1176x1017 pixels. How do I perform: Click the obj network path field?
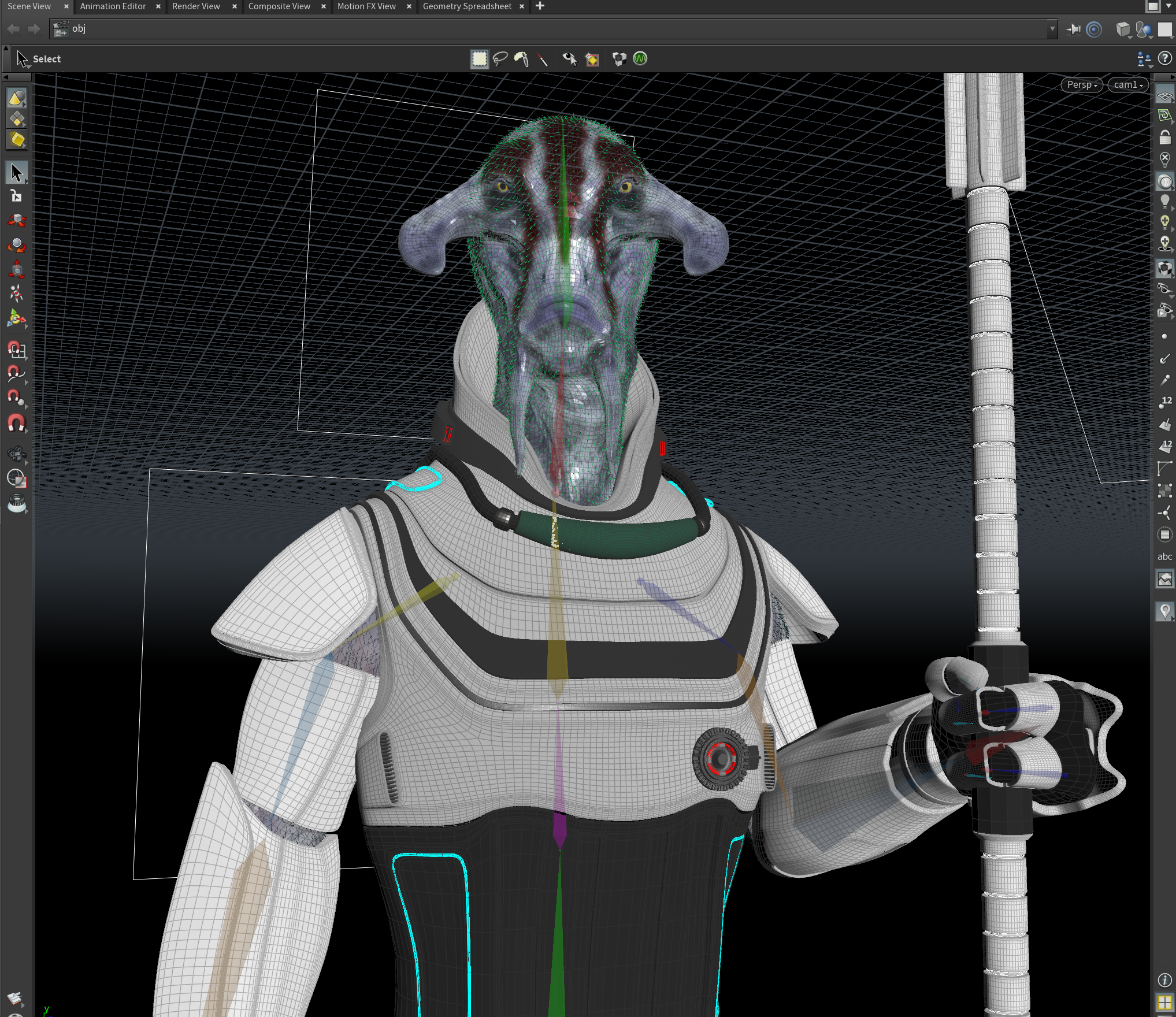(549, 29)
